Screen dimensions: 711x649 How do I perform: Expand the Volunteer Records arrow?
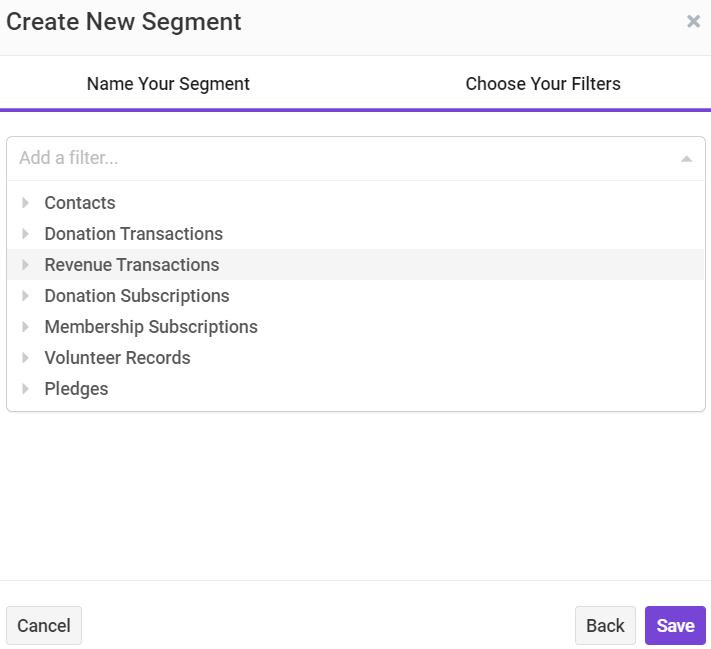coord(25,357)
